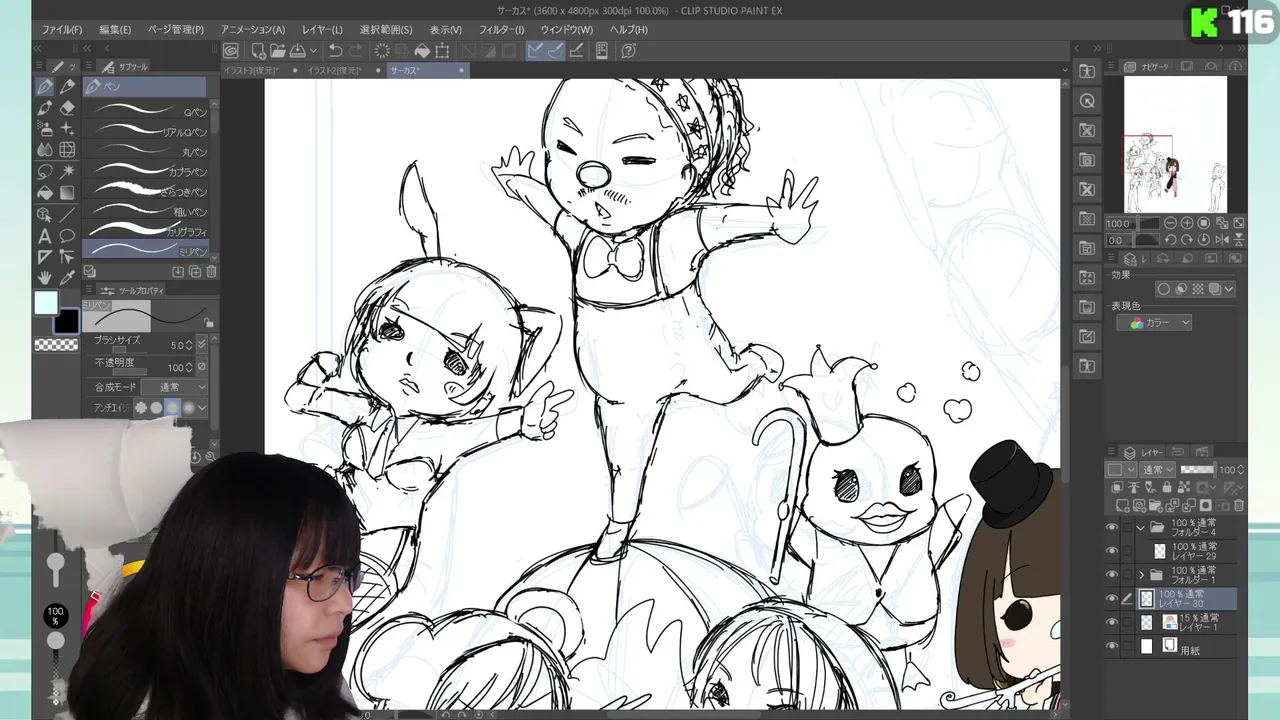Select the Gradient tool
This screenshot has width=1280, height=720.
point(67,192)
